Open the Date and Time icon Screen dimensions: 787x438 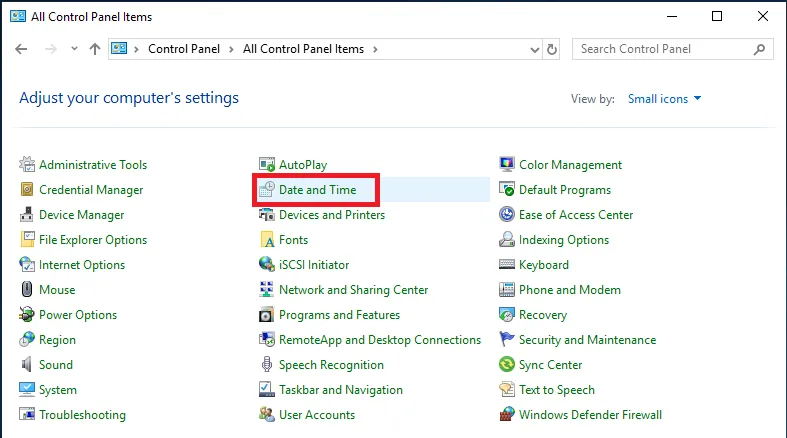pyautogui.click(x=267, y=189)
